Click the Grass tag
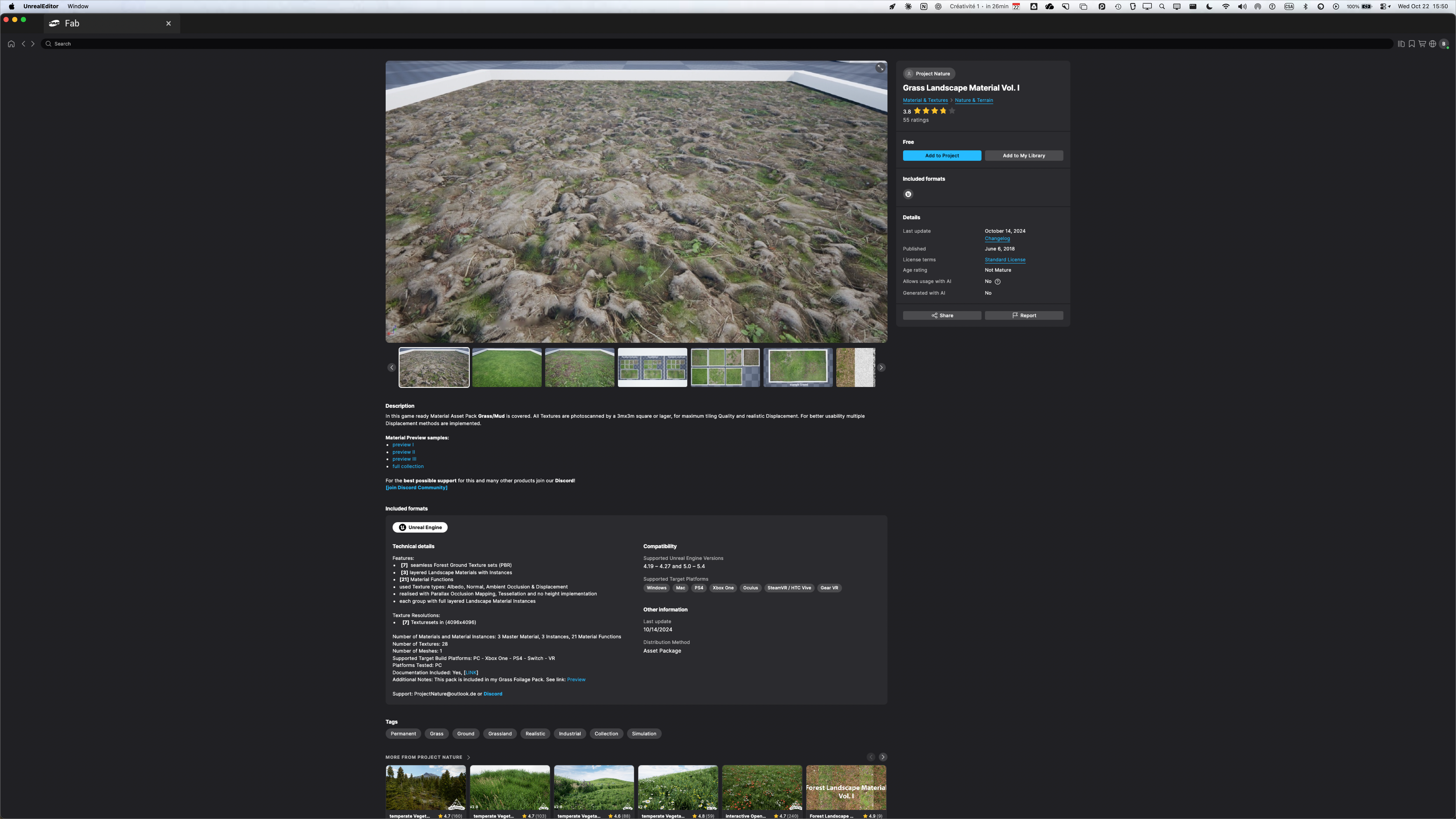Screen dimensions: 1456x819 [x=436, y=734]
